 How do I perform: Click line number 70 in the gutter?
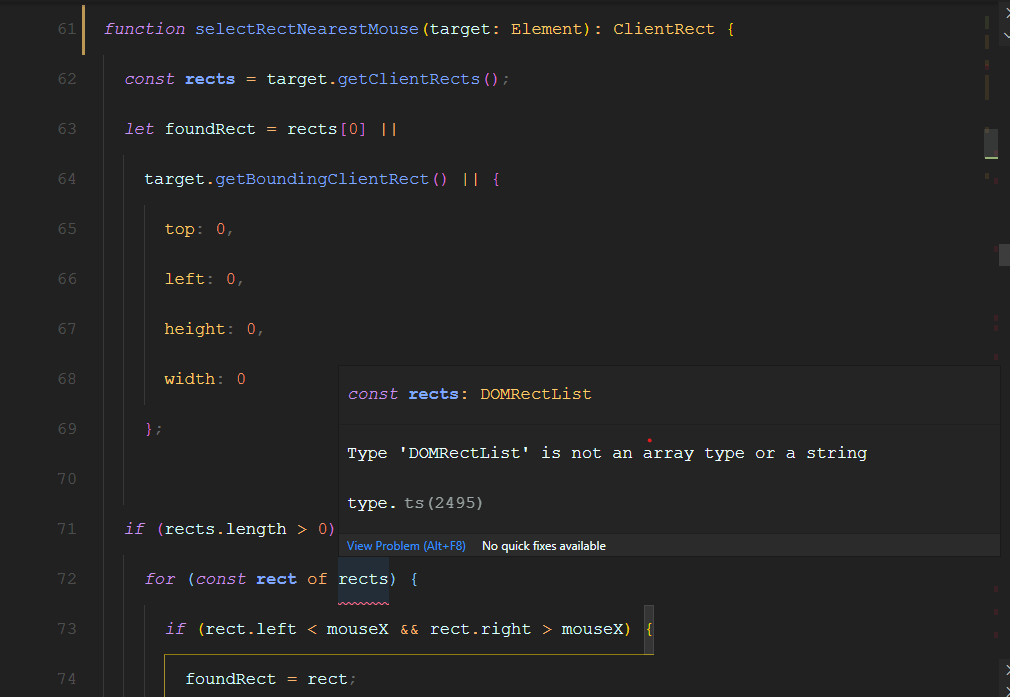click(67, 479)
